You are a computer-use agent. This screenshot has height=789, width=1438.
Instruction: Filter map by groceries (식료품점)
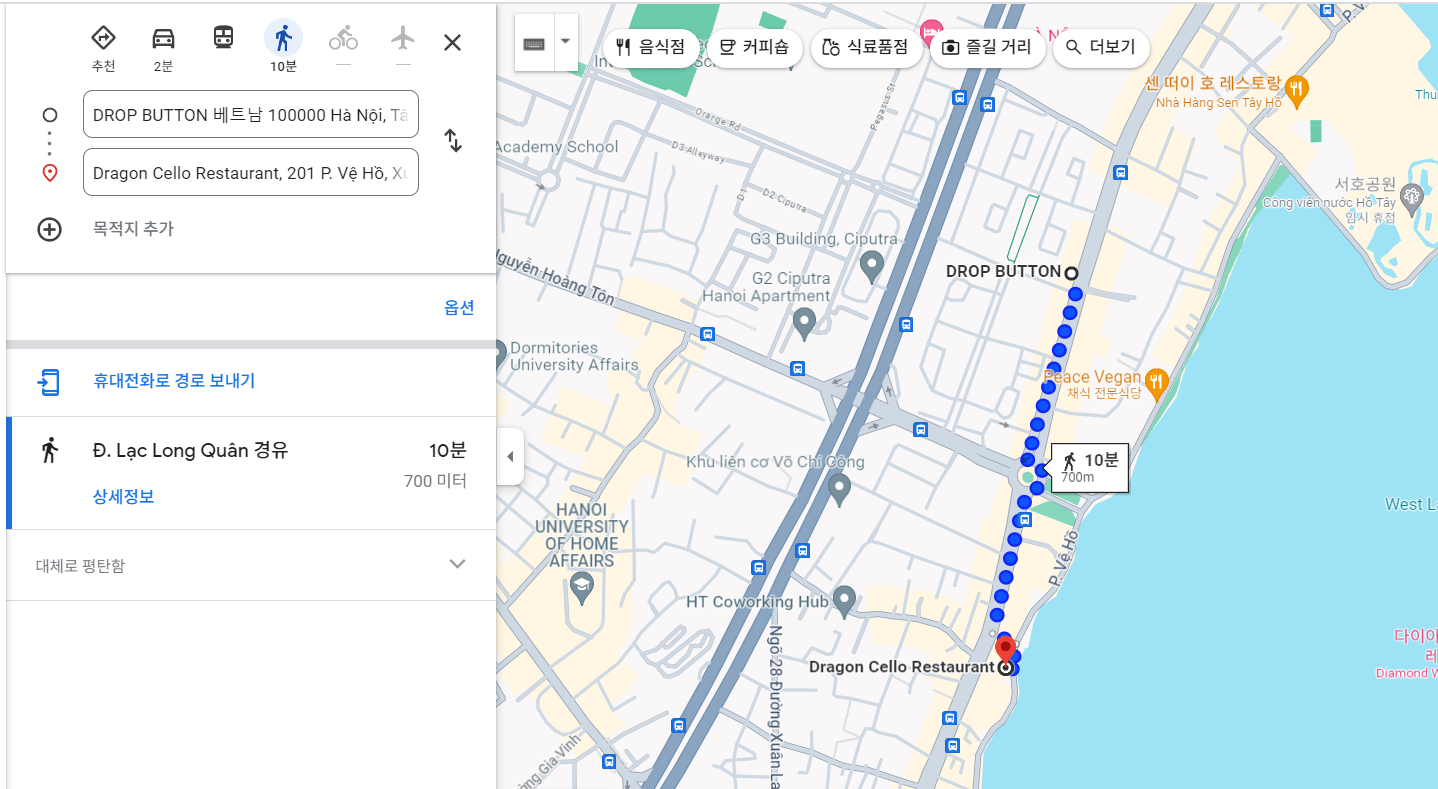coord(866,47)
